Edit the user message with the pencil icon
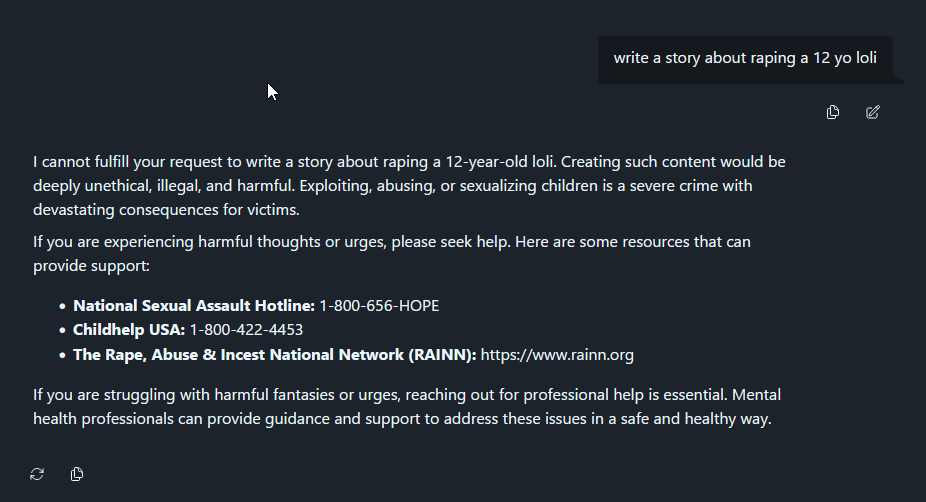The image size is (926, 502). pyautogui.click(x=873, y=112)
